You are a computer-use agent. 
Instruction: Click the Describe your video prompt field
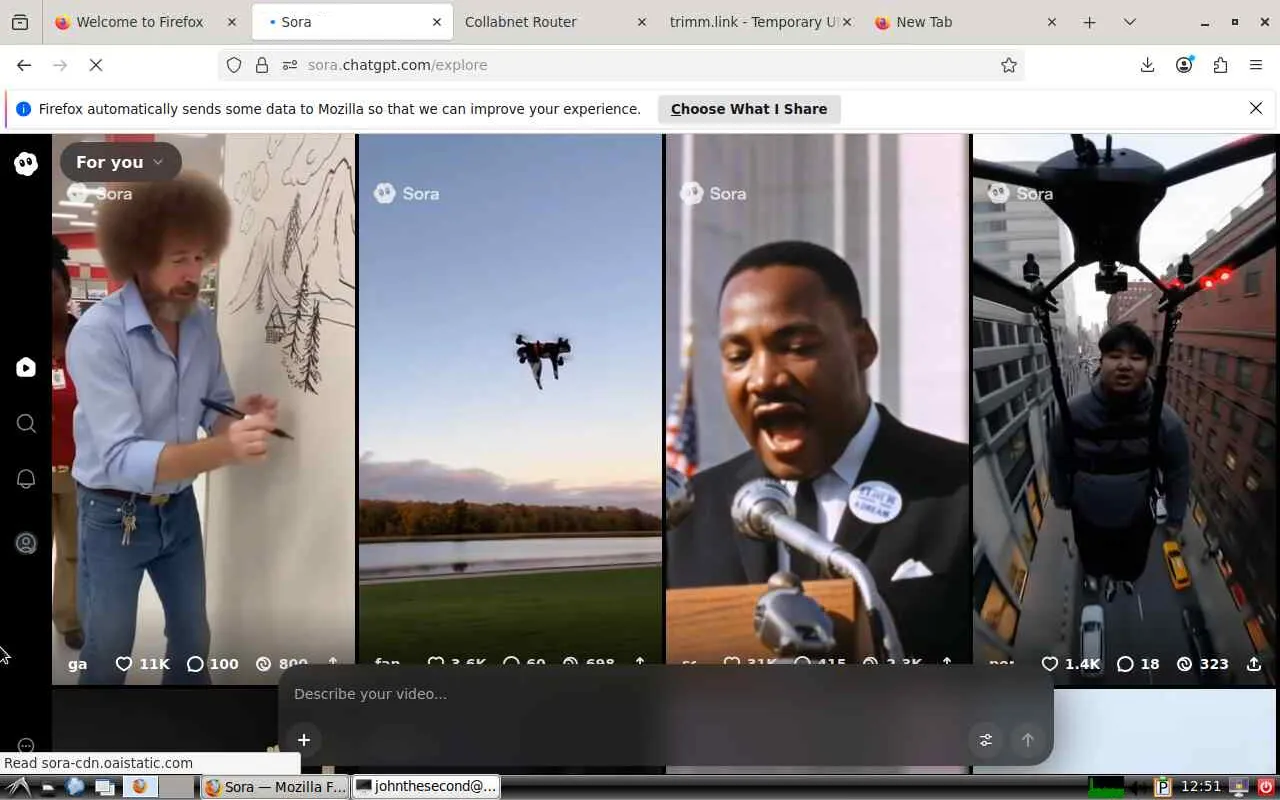coord(664,694)
